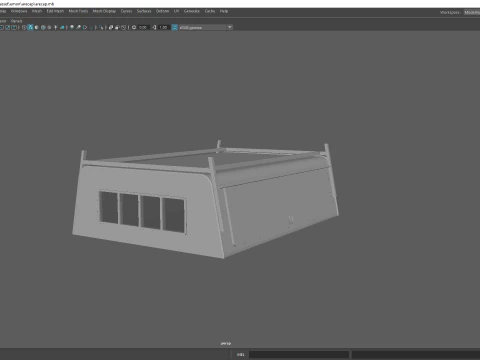Toggle the View Transform icon
The height and width of the screenshot is (360, 480).
175,27
